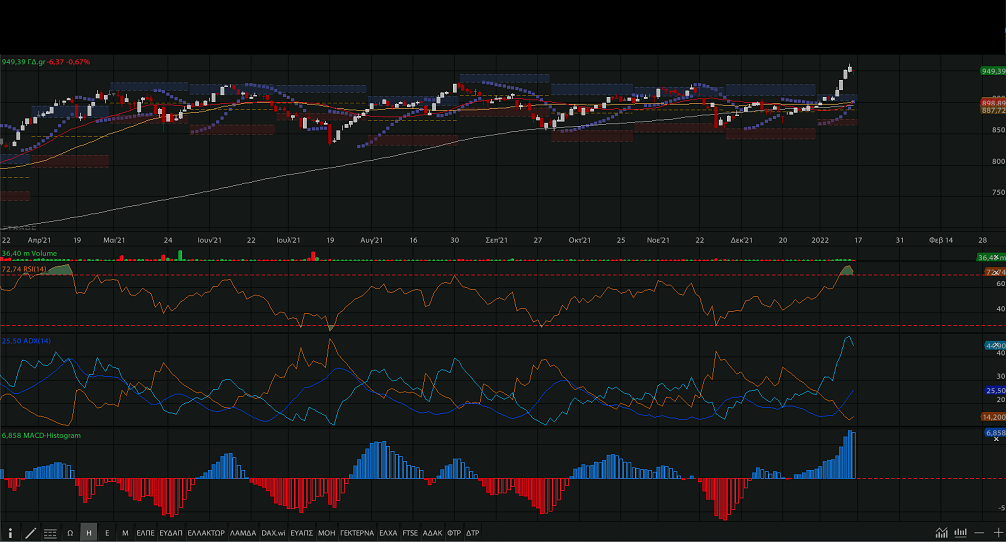Switch to the H daily timeframe
The height and width of the screenshot is (542, 1006).
(89, 533)
